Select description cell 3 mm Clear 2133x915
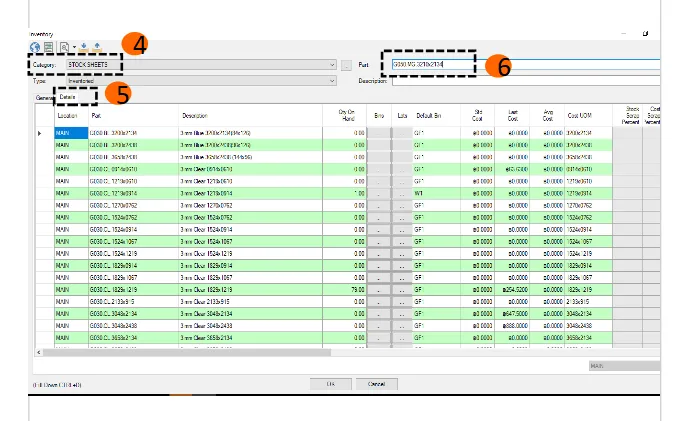 pyautogui.click(x=250, y=302)
